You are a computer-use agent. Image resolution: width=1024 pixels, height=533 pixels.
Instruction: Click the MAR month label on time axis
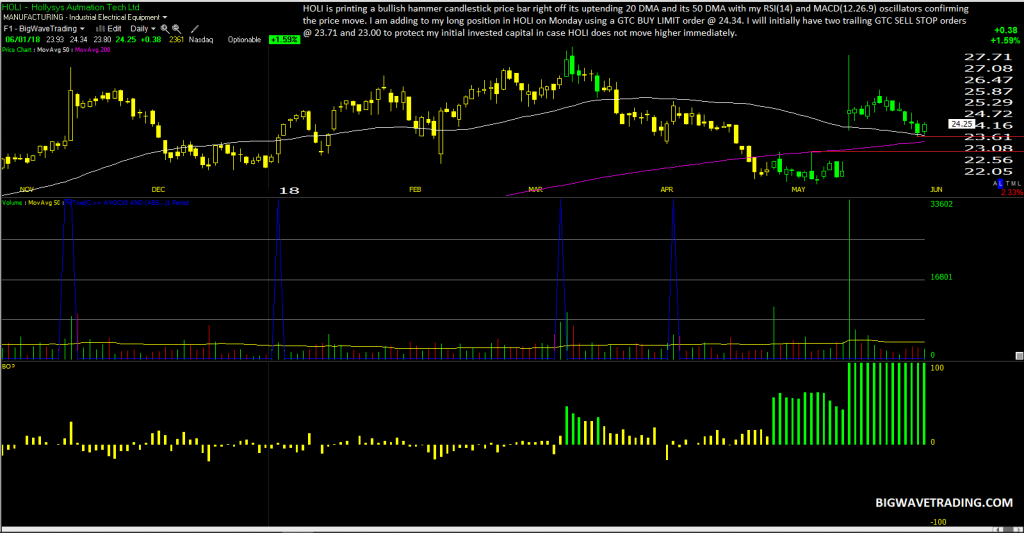tap(536, 189)
